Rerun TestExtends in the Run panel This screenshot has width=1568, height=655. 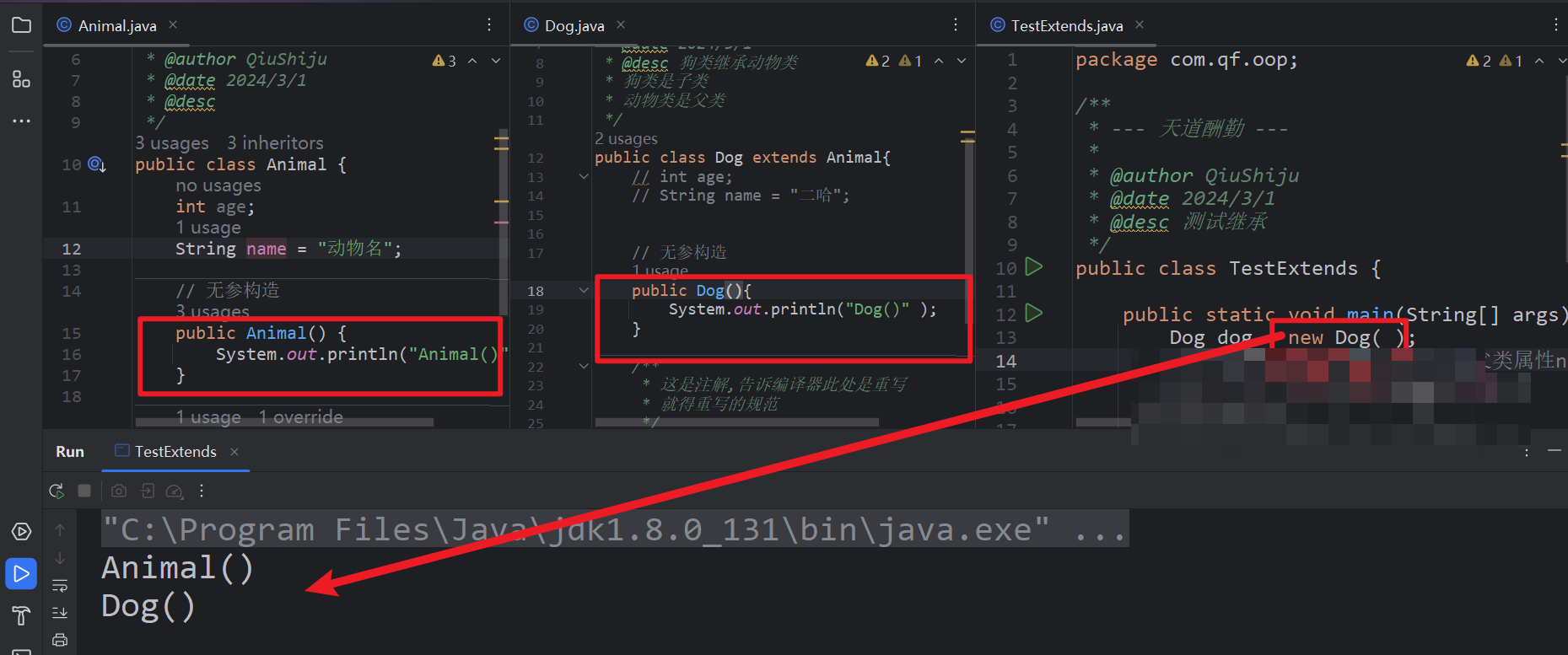pyautogui.click(x=57, y=491)
